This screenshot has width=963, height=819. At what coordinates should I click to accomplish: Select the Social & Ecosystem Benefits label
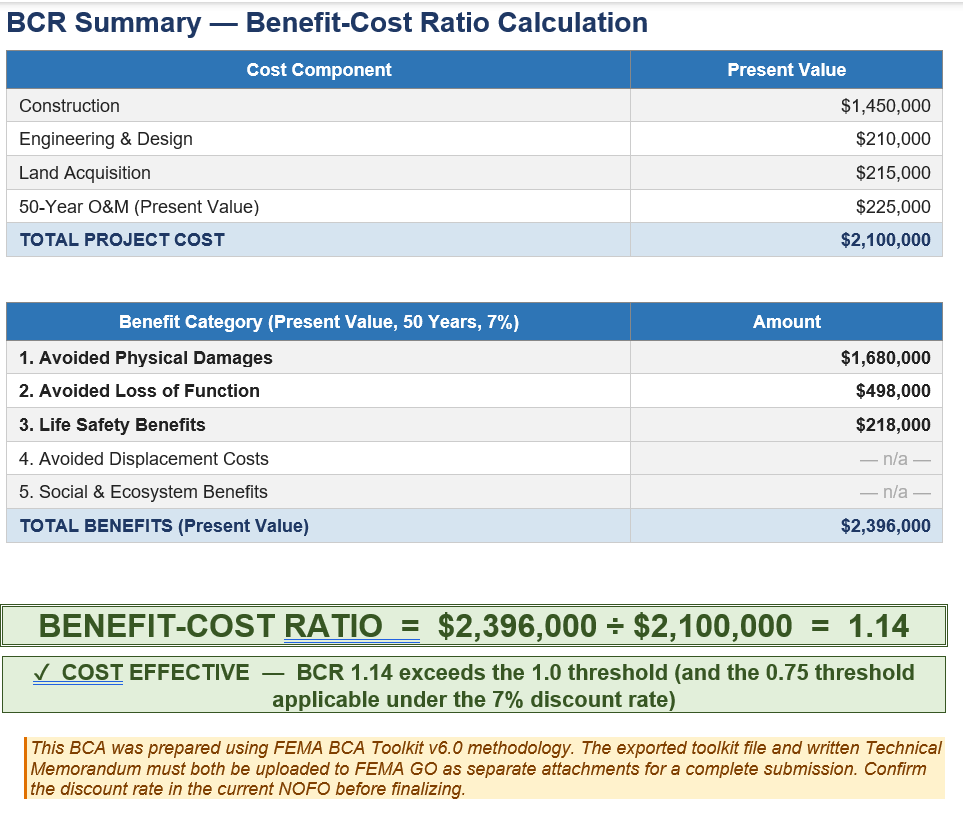pos(143,492)
